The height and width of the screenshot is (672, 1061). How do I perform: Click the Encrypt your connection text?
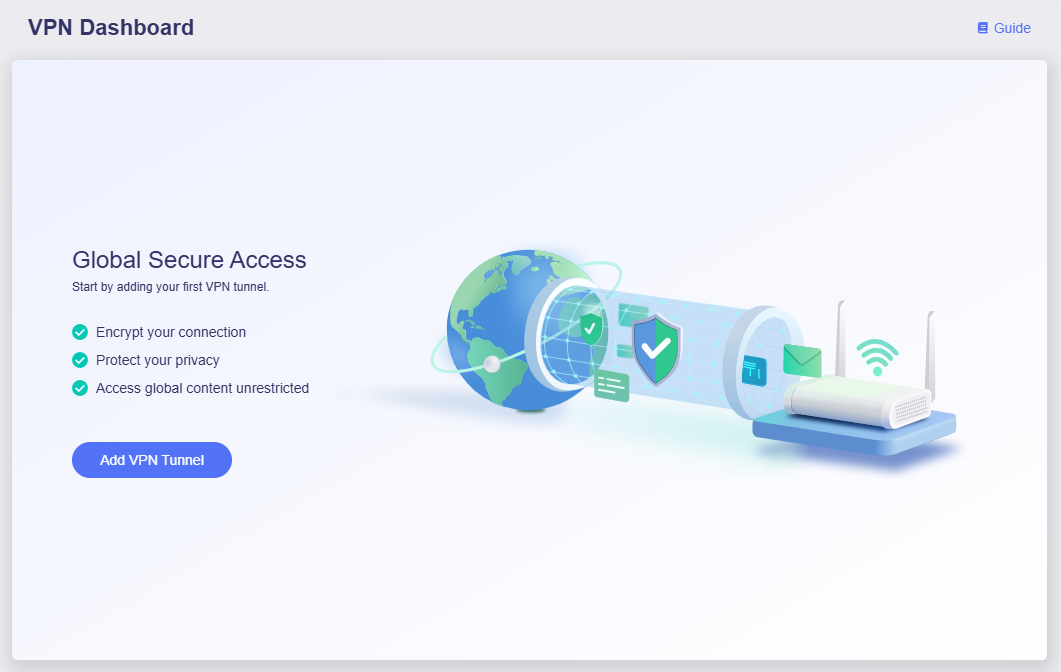[171, 332]
